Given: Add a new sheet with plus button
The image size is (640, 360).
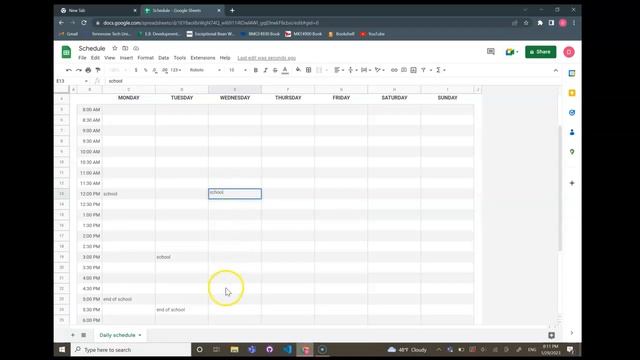Looking at the screenshot, I should coord(73,335).
